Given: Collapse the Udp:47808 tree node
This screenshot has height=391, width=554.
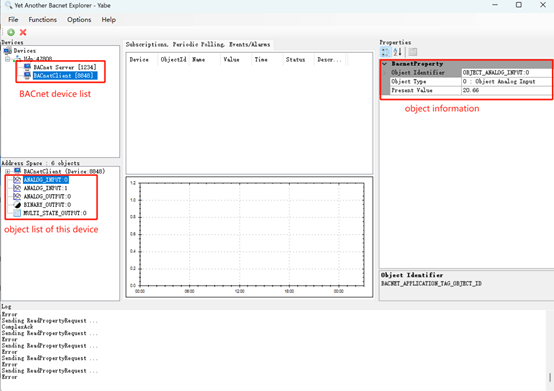Looking at the screenshot, I should point(7,59).
